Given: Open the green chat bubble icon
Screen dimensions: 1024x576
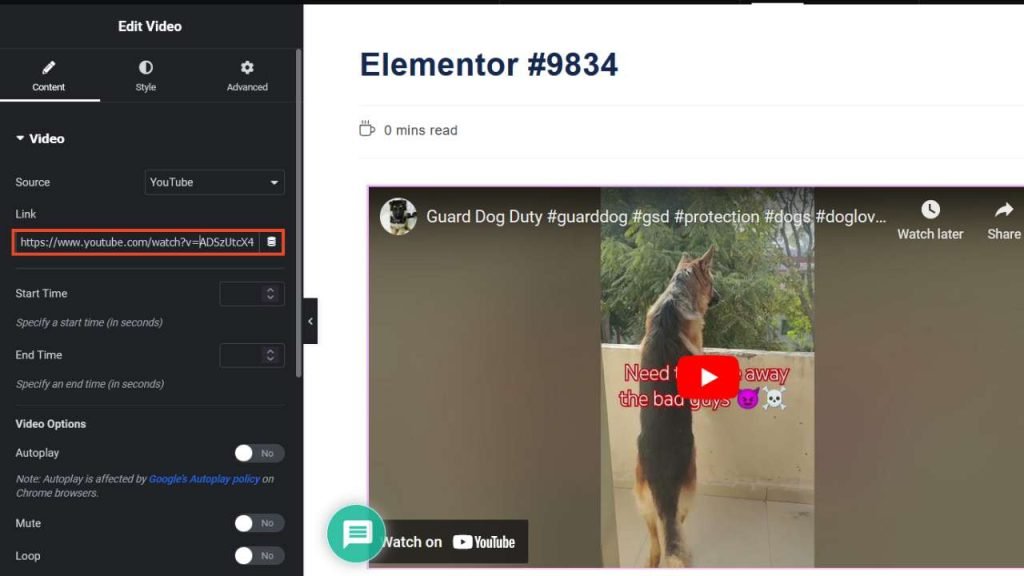Looking at the screenshot, I should click(356, 533).
